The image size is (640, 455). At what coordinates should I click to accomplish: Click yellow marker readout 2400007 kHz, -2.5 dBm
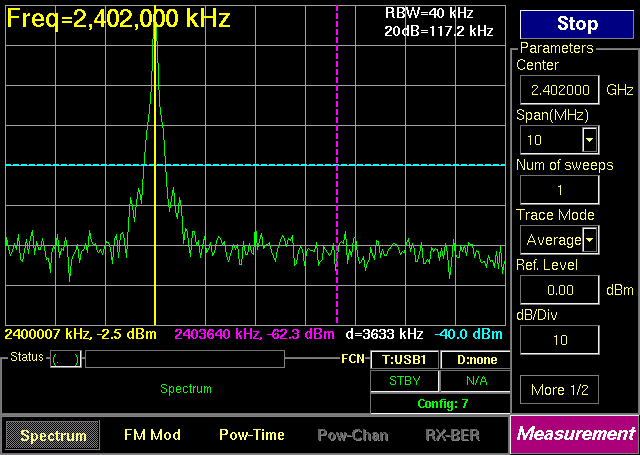click(x=80, y=334)
